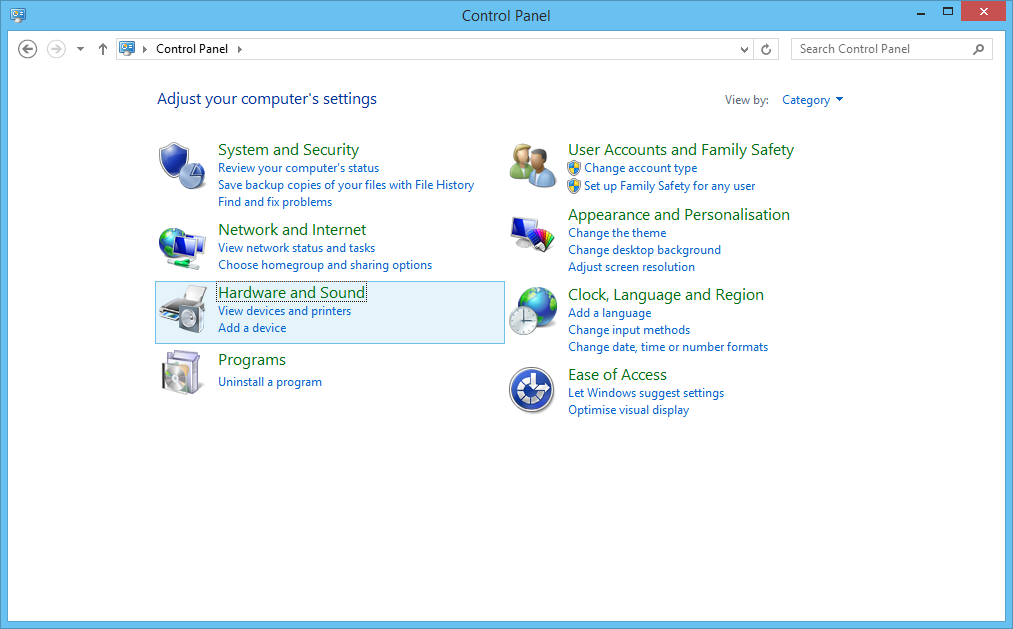Screen dimensions: 1013x629
Task: Open Uninstall a program
Action: [x=269, y=381]
